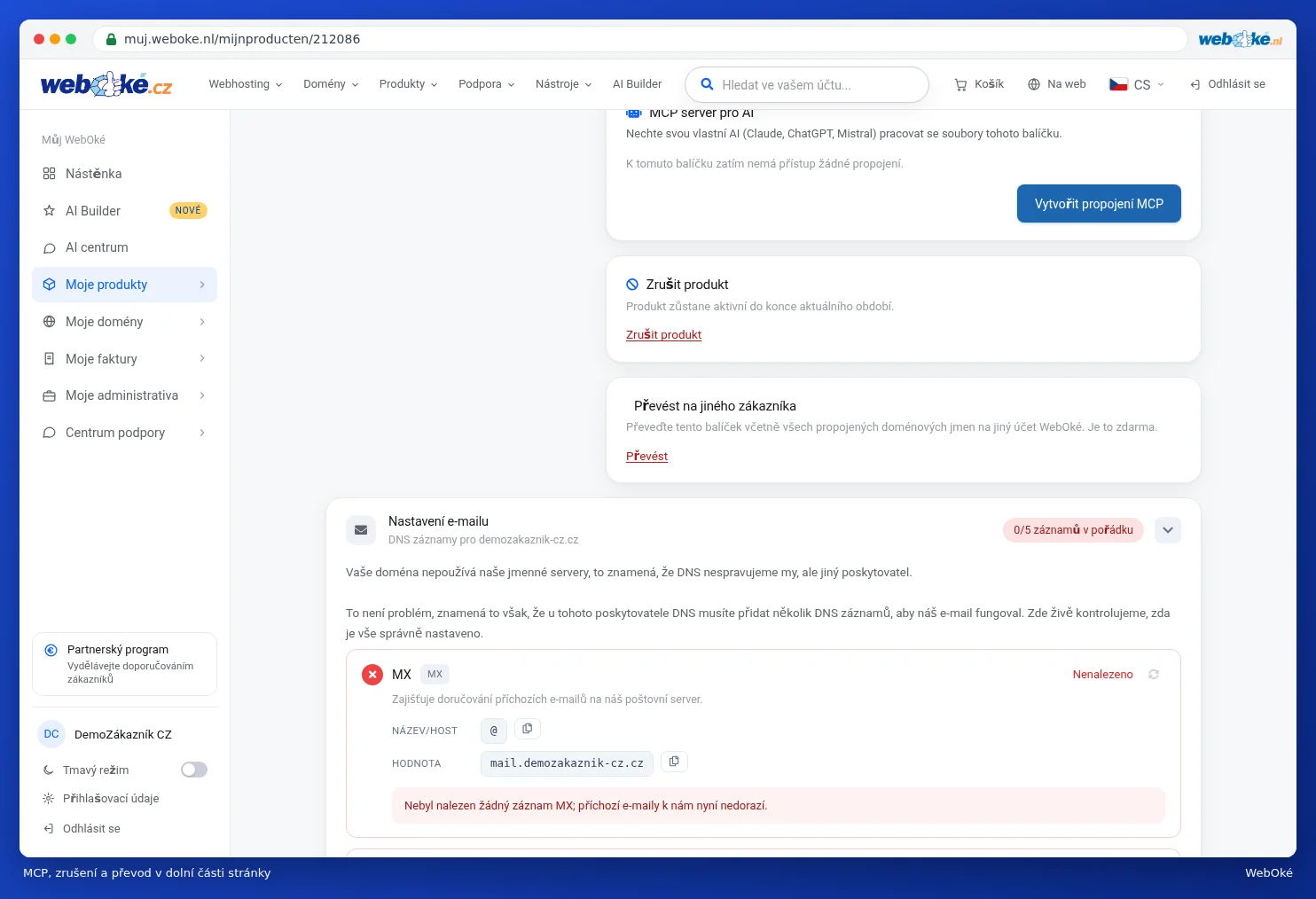1316x899 pixels.
Task: Focus the Hledat ve vašem účtu search field
Action: click(x=807, y=85)
